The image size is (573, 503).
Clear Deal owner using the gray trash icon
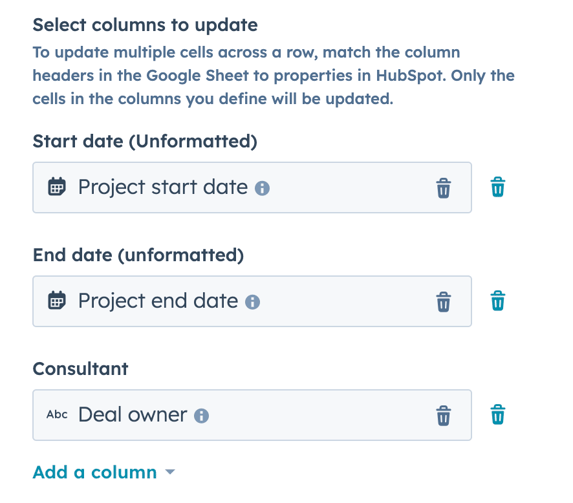443,415
